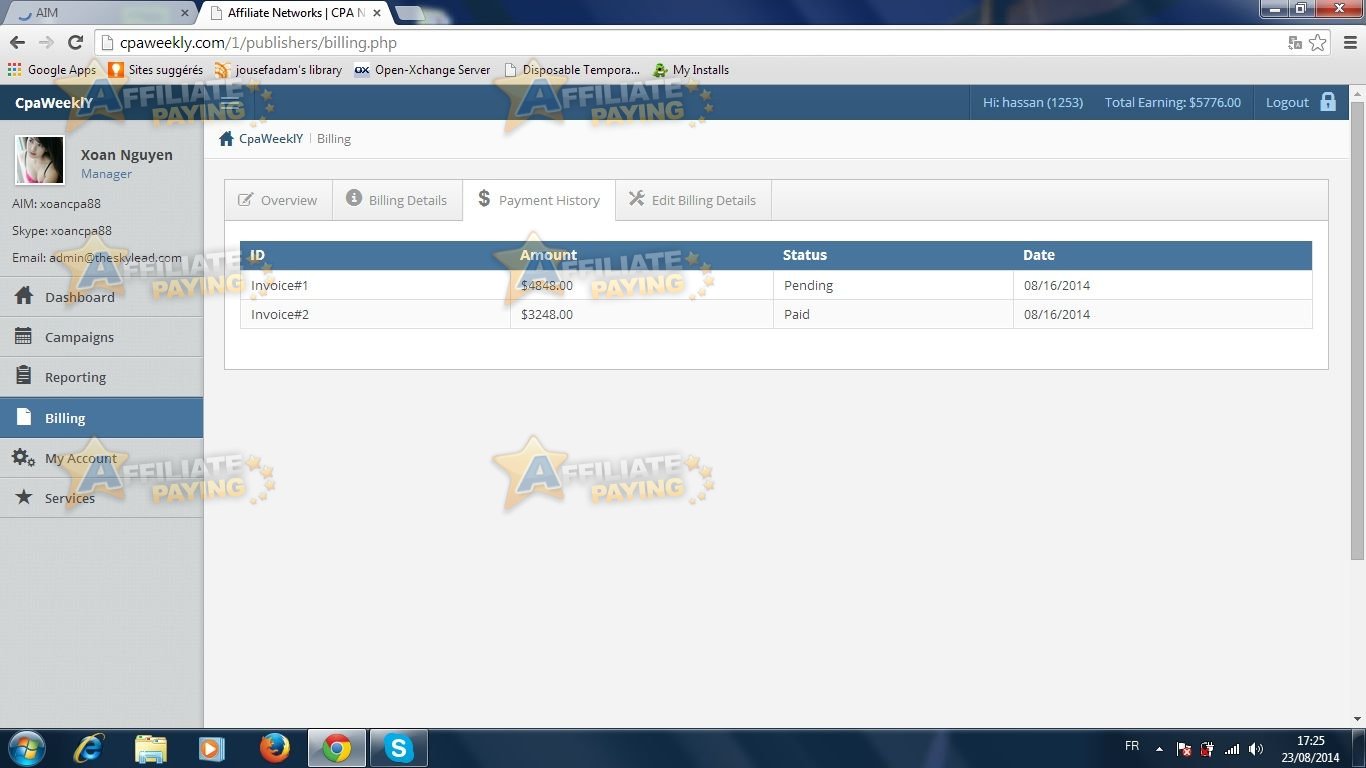Click the browser vertical scrollbar

tap(1357, 330)
